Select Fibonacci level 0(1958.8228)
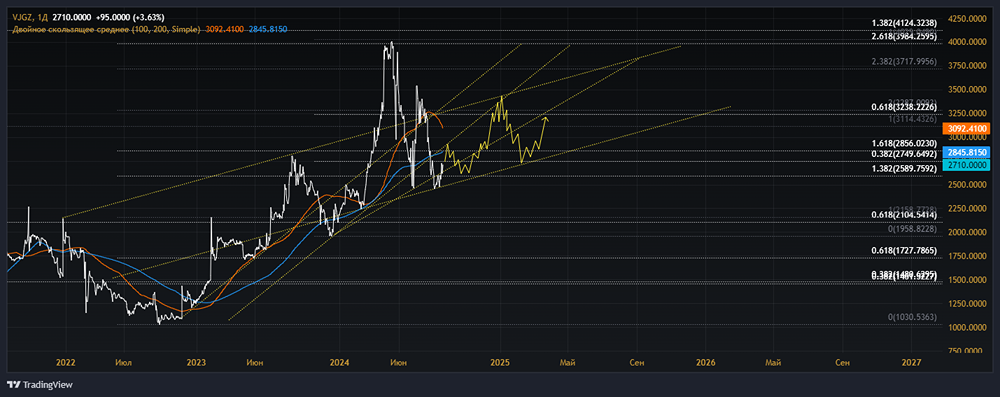This screenshot has width=1000, height=397. coord(913,228)
